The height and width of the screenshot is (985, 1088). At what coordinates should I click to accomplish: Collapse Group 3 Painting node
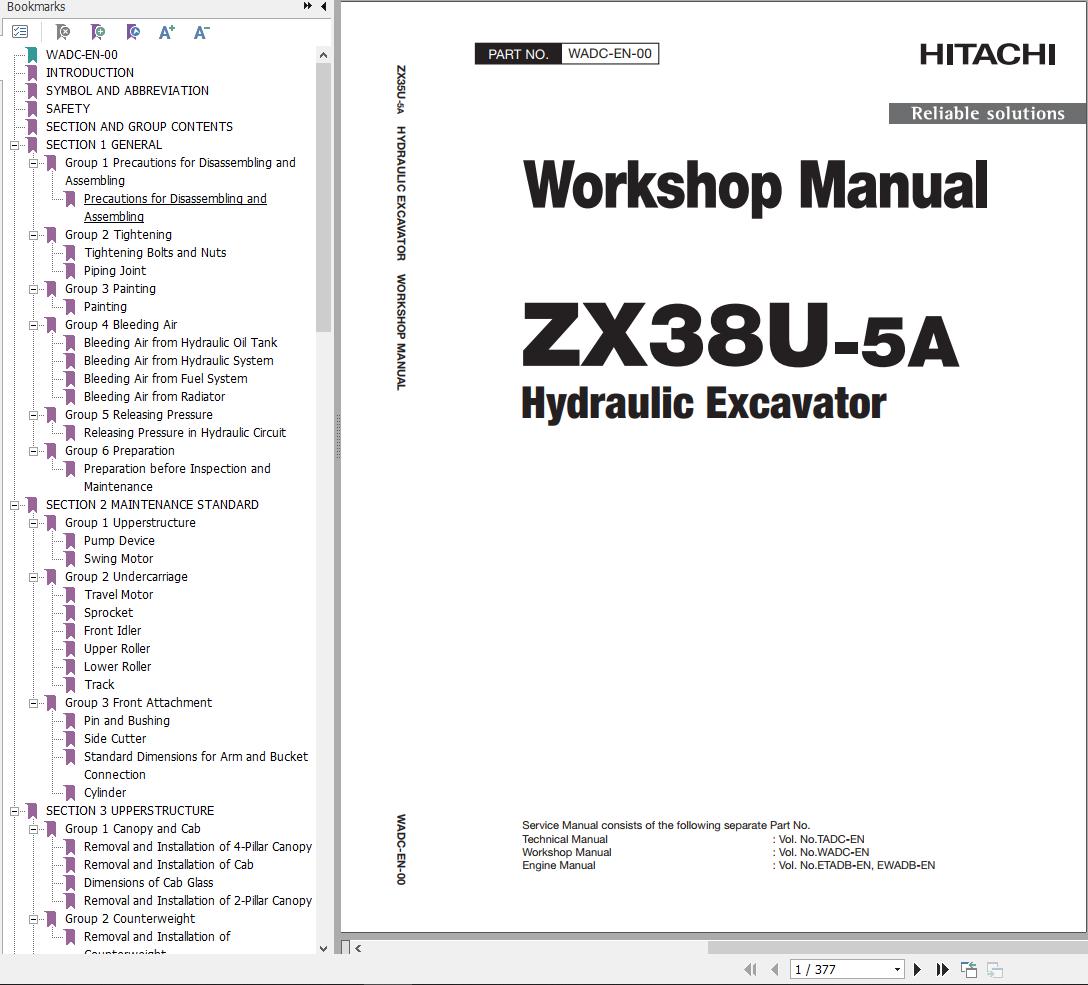33,289
